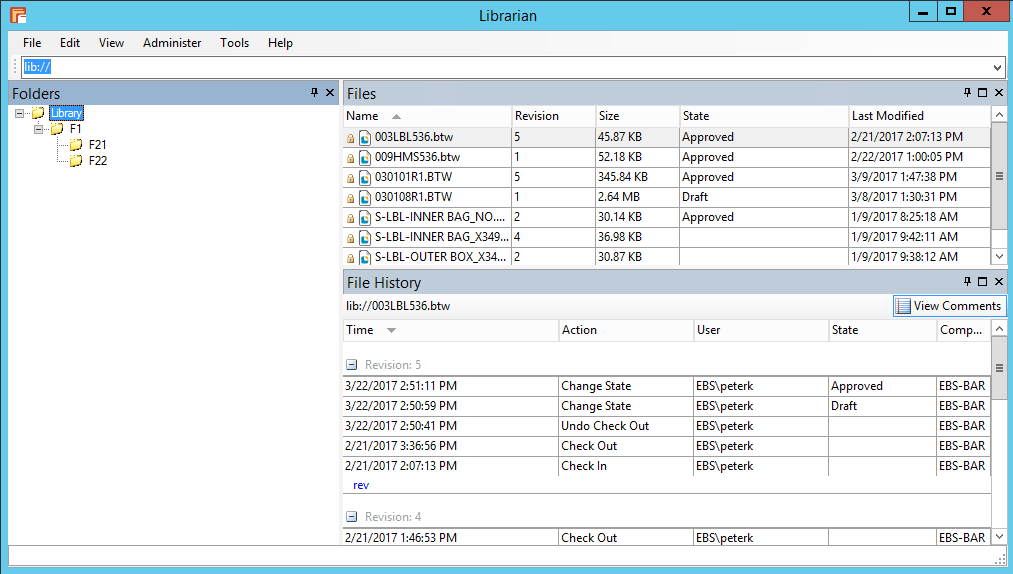Select the F22 folder

point(98,160)
